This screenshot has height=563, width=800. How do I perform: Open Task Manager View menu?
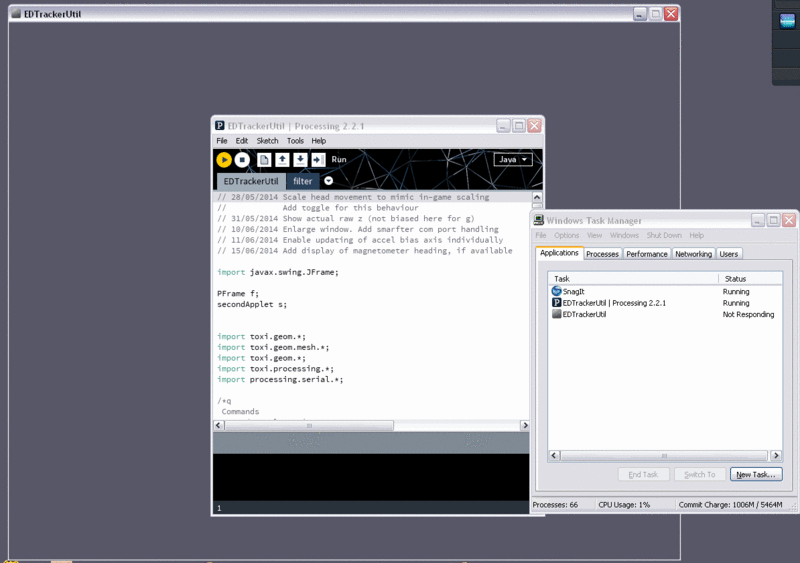pos(594,235)
